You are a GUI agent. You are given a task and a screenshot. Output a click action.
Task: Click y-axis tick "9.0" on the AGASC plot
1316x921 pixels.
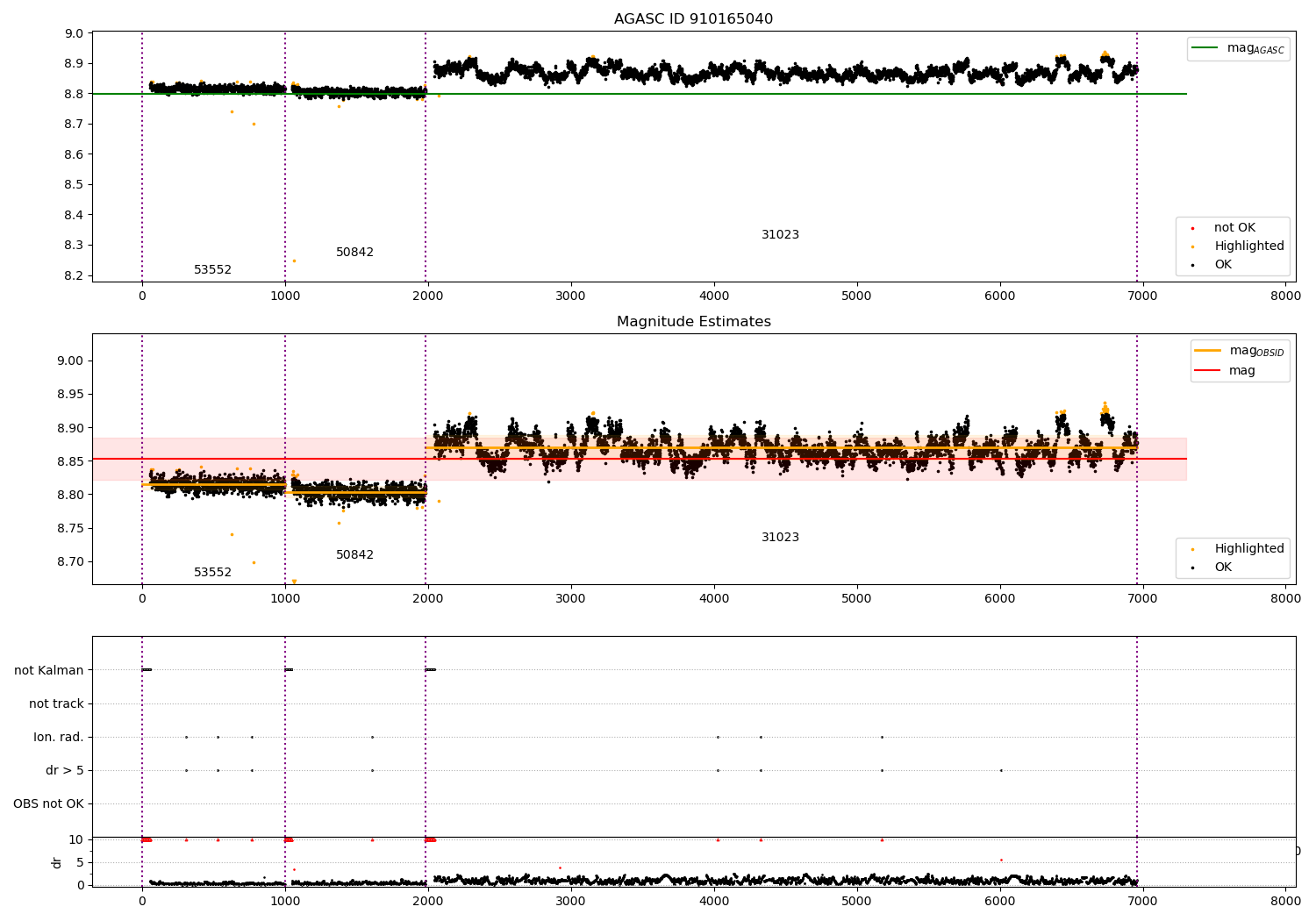[75, 34]
